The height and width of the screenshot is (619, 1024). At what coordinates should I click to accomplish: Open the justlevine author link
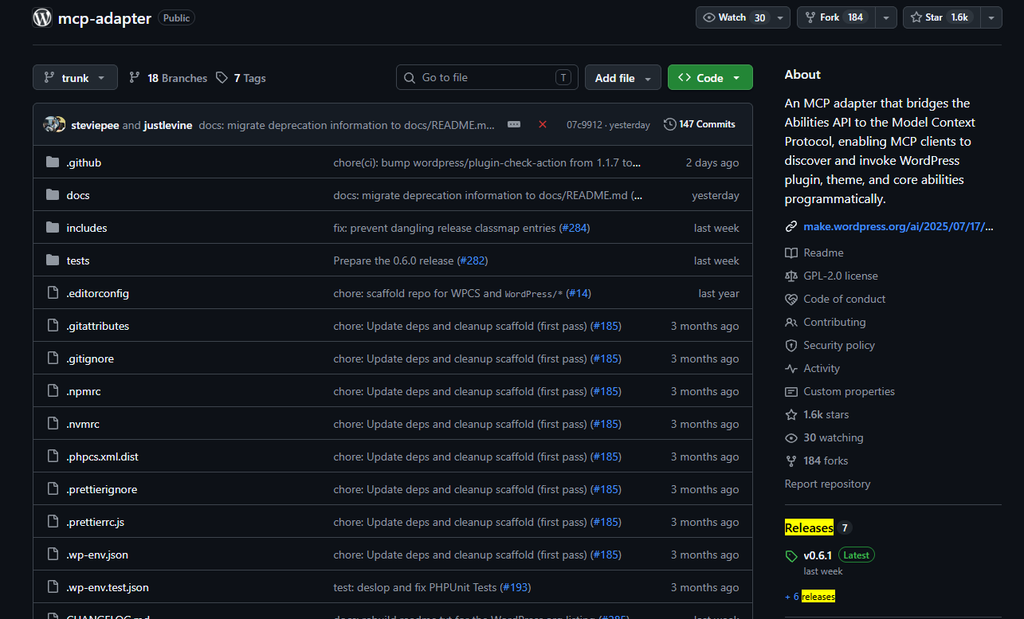[168, 125]
